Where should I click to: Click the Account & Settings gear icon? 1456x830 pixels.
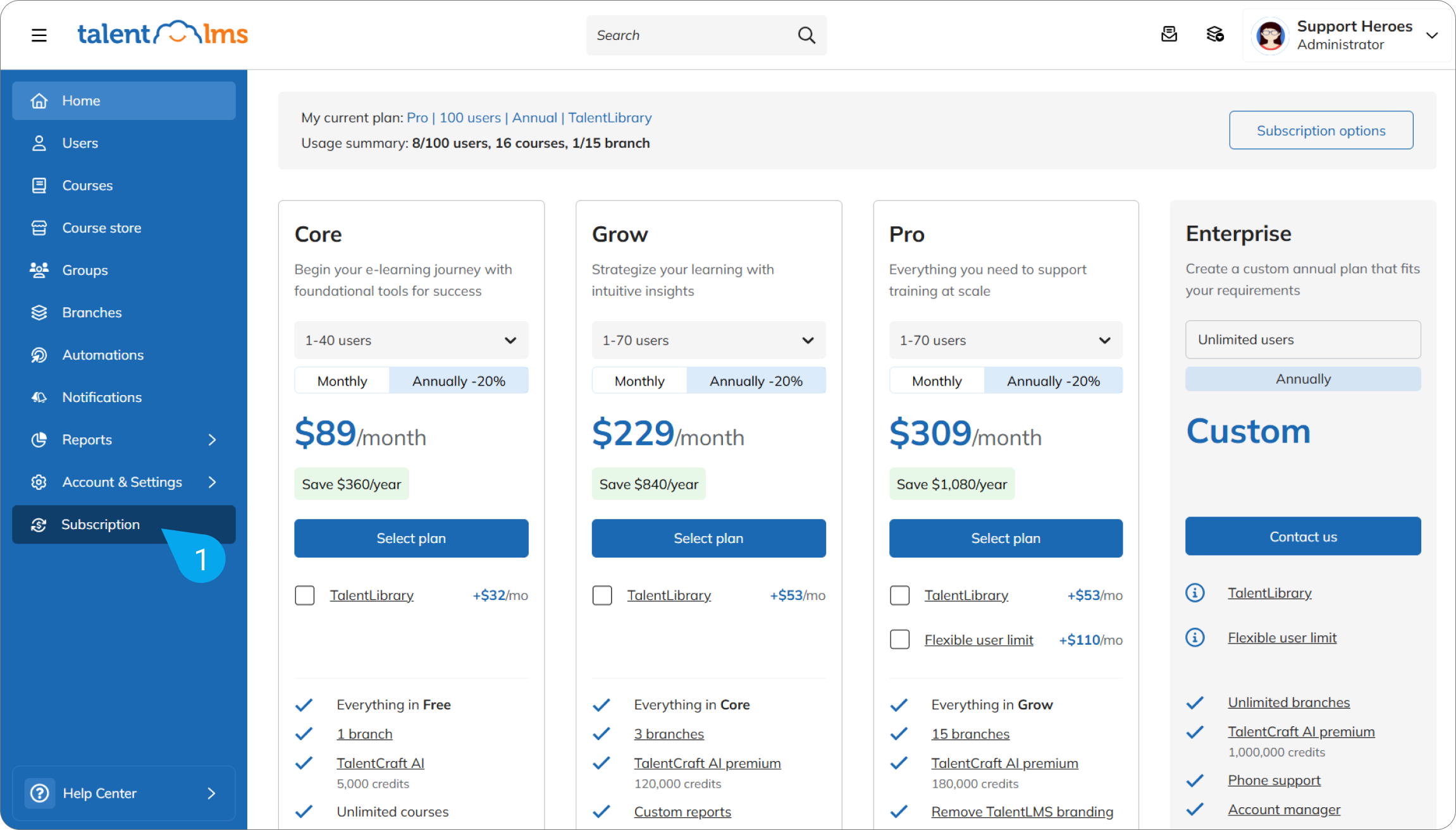click(39, 482)
